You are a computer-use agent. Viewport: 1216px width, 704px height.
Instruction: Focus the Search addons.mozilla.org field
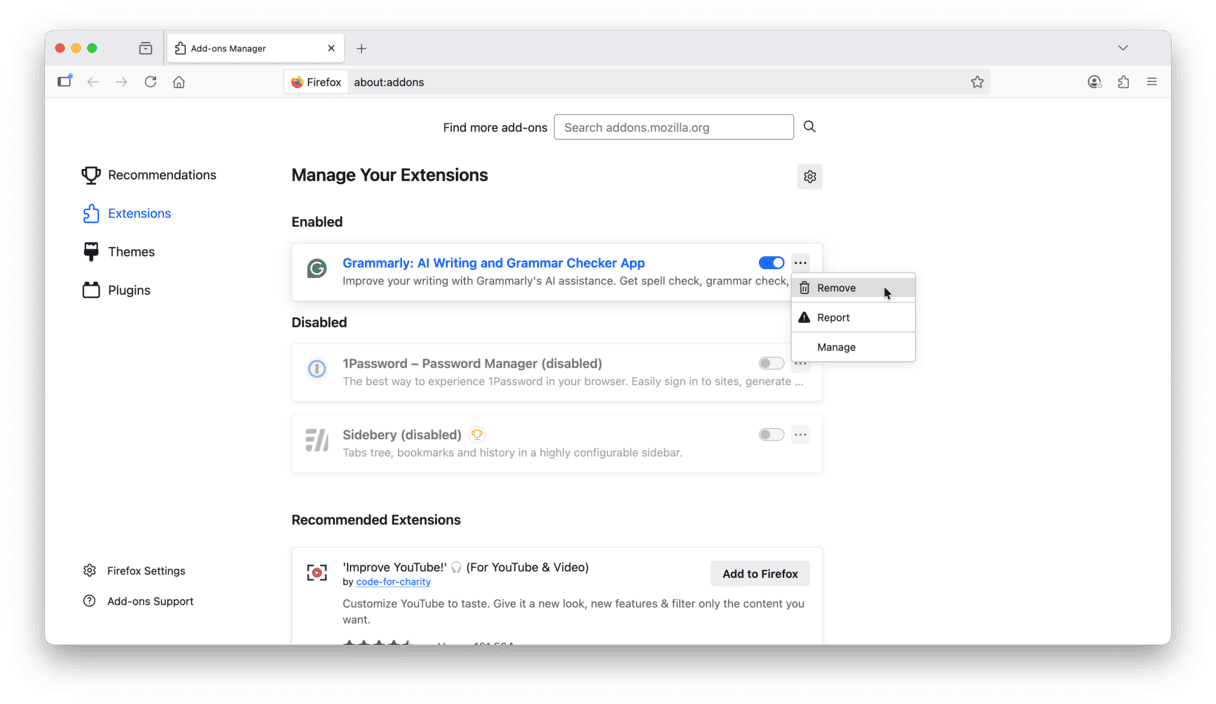(x=673, y=127)
